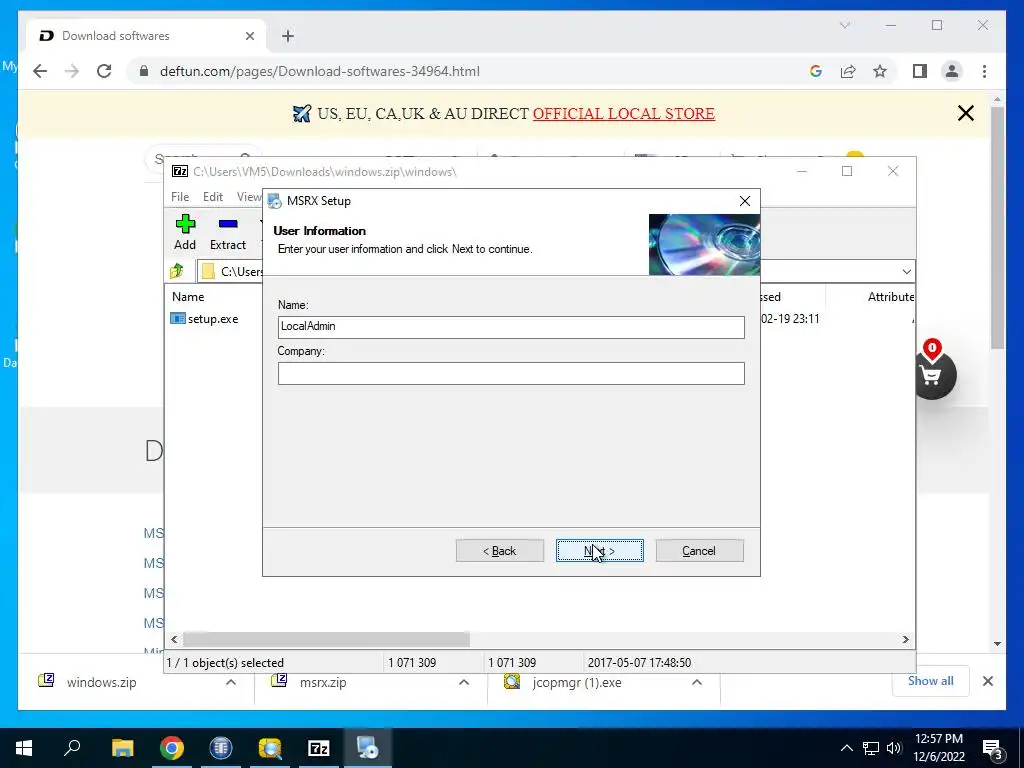
Task: Click the Google icon in address bar
Action: 816,71
